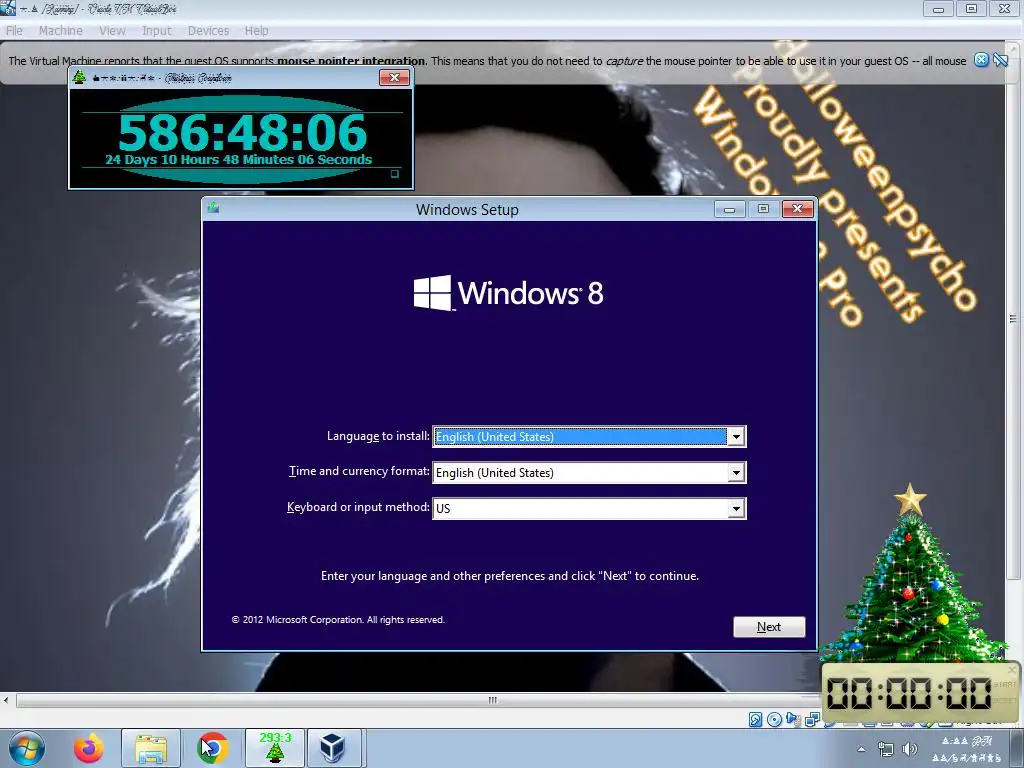Screen dimensions: 1024x768
Task: Maximize the Windows Setup window
Action: 763,209
